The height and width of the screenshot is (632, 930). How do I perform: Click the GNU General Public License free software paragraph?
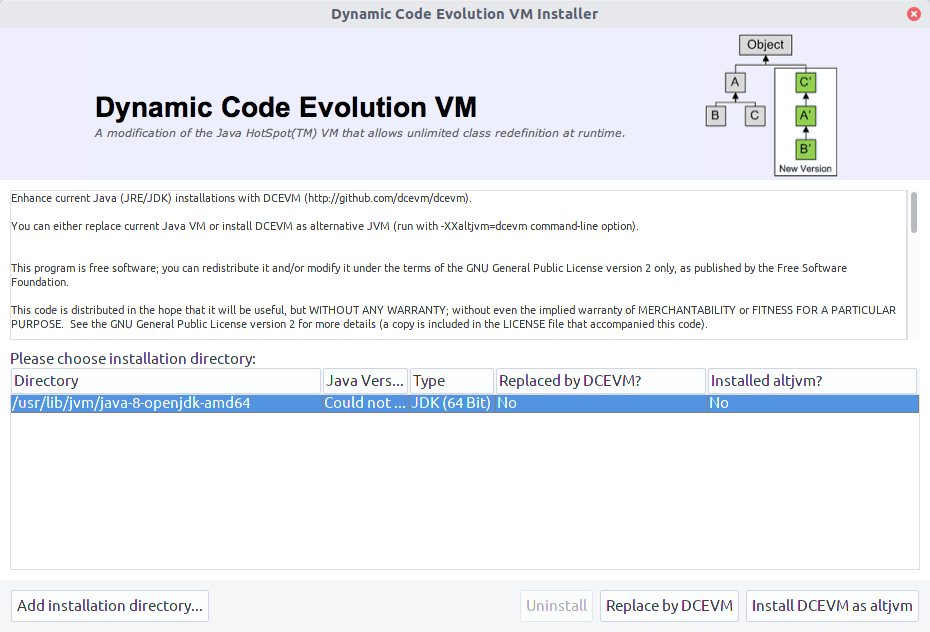tap(429, 275)
